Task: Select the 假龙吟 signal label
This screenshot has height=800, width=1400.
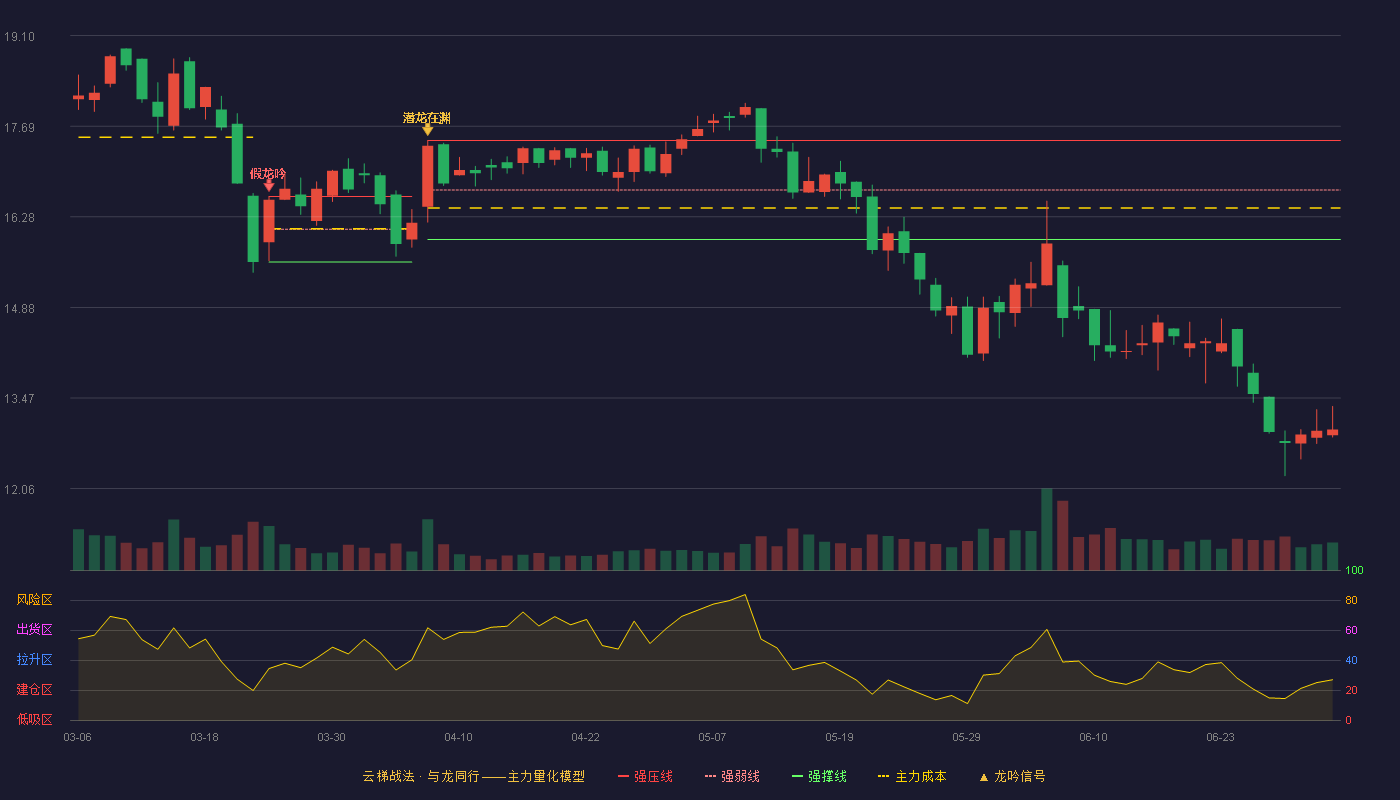Action: (268, 174)
